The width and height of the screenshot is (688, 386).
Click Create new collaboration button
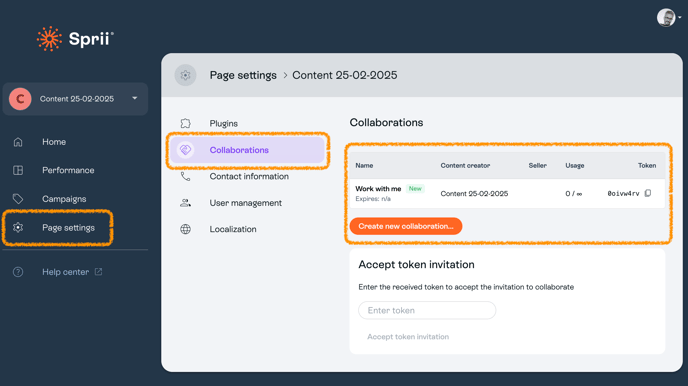[406, 226]
